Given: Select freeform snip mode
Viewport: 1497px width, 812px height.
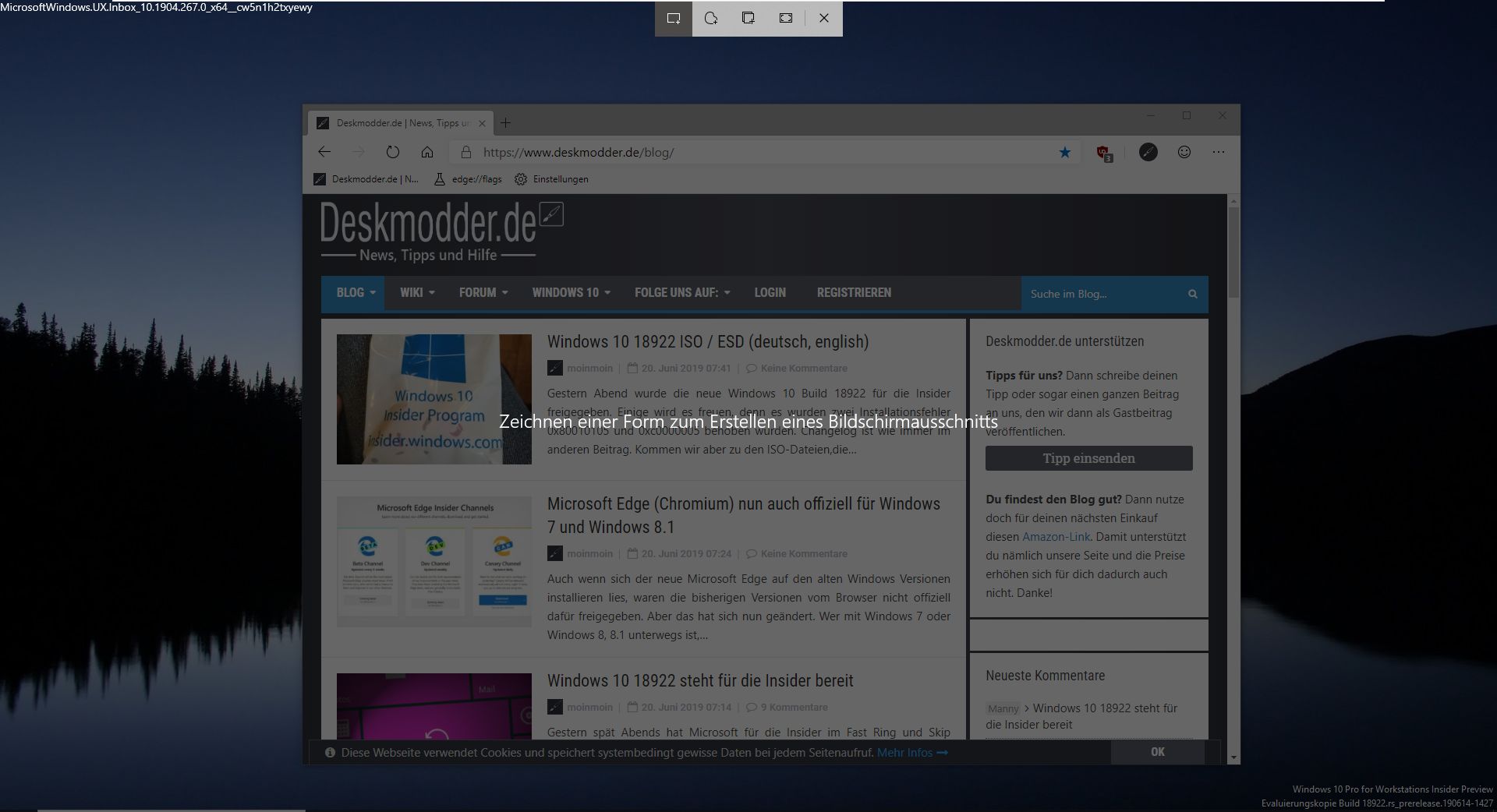Looking at the screenshot, I should coord(711,18).
